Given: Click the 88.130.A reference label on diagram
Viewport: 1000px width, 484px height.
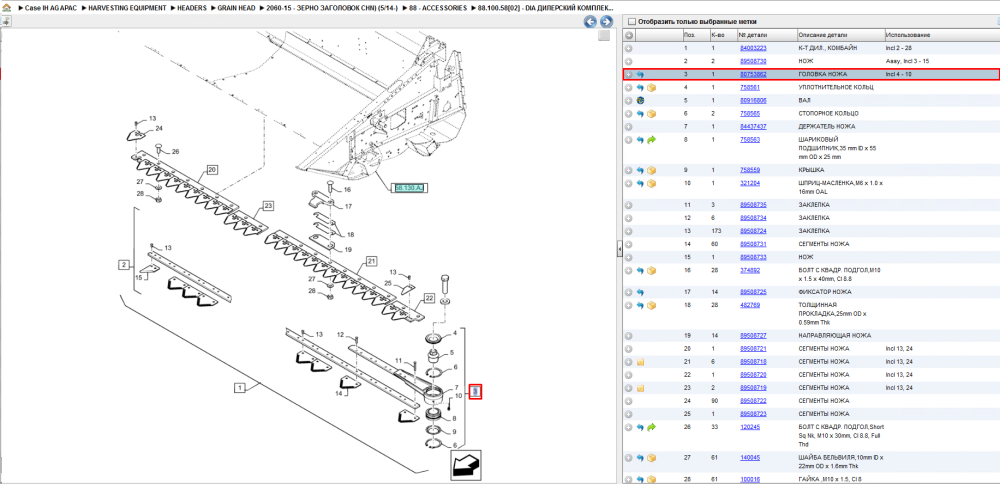Looking at the screenshot, I should pyautogui.click(x=409, y=187).
